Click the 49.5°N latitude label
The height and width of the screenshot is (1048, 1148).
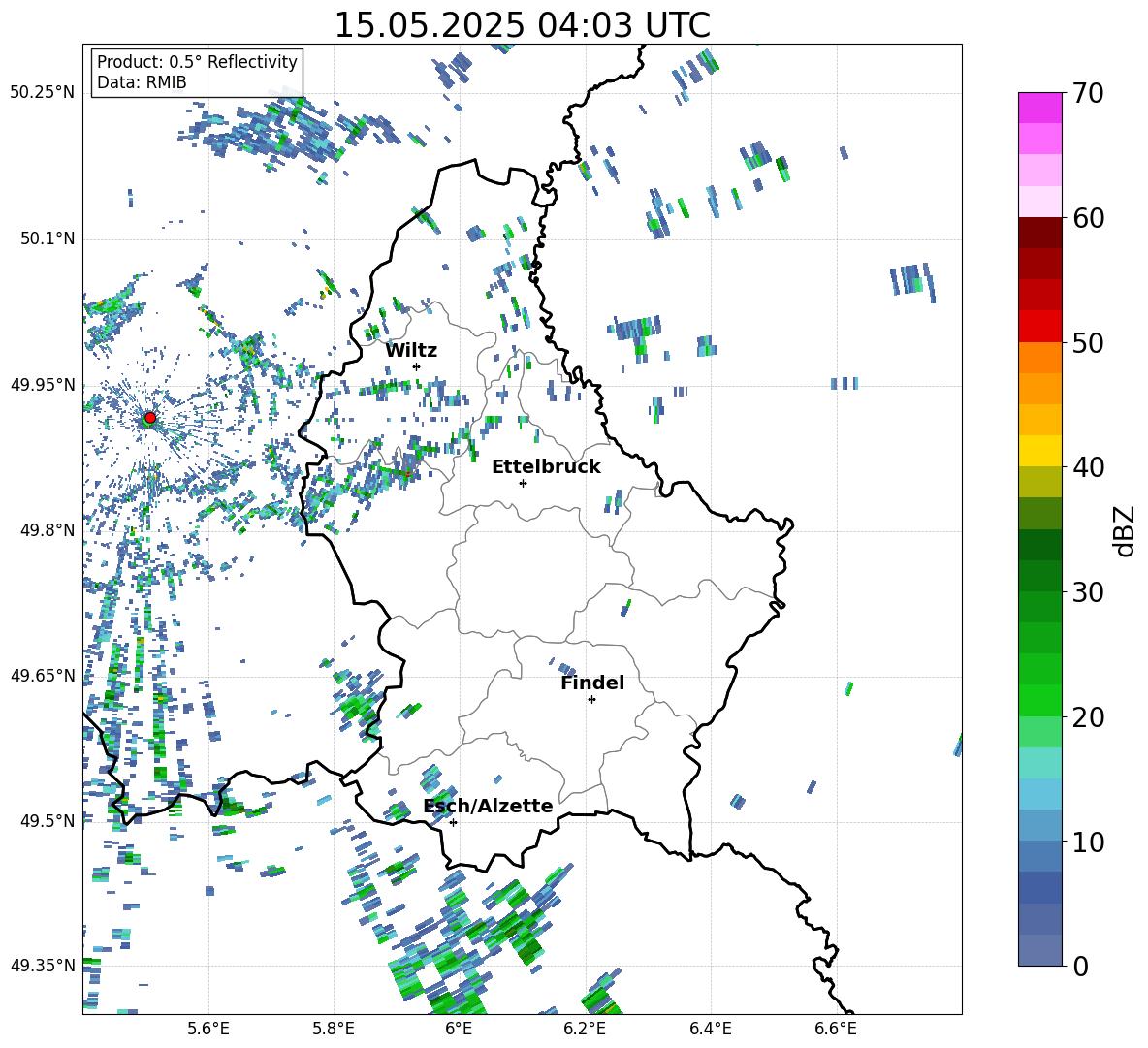tap(48, 821)
